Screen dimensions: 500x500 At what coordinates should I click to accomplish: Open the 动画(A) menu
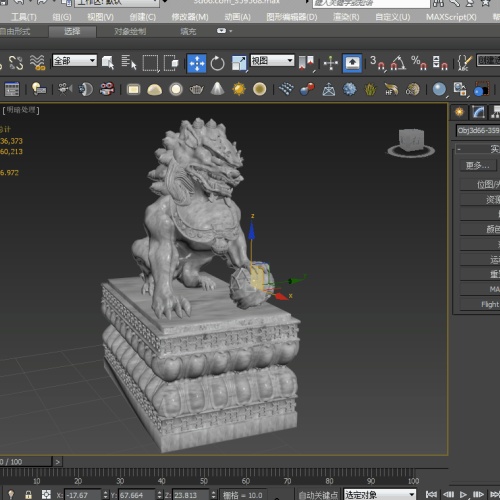click(238, 17)
